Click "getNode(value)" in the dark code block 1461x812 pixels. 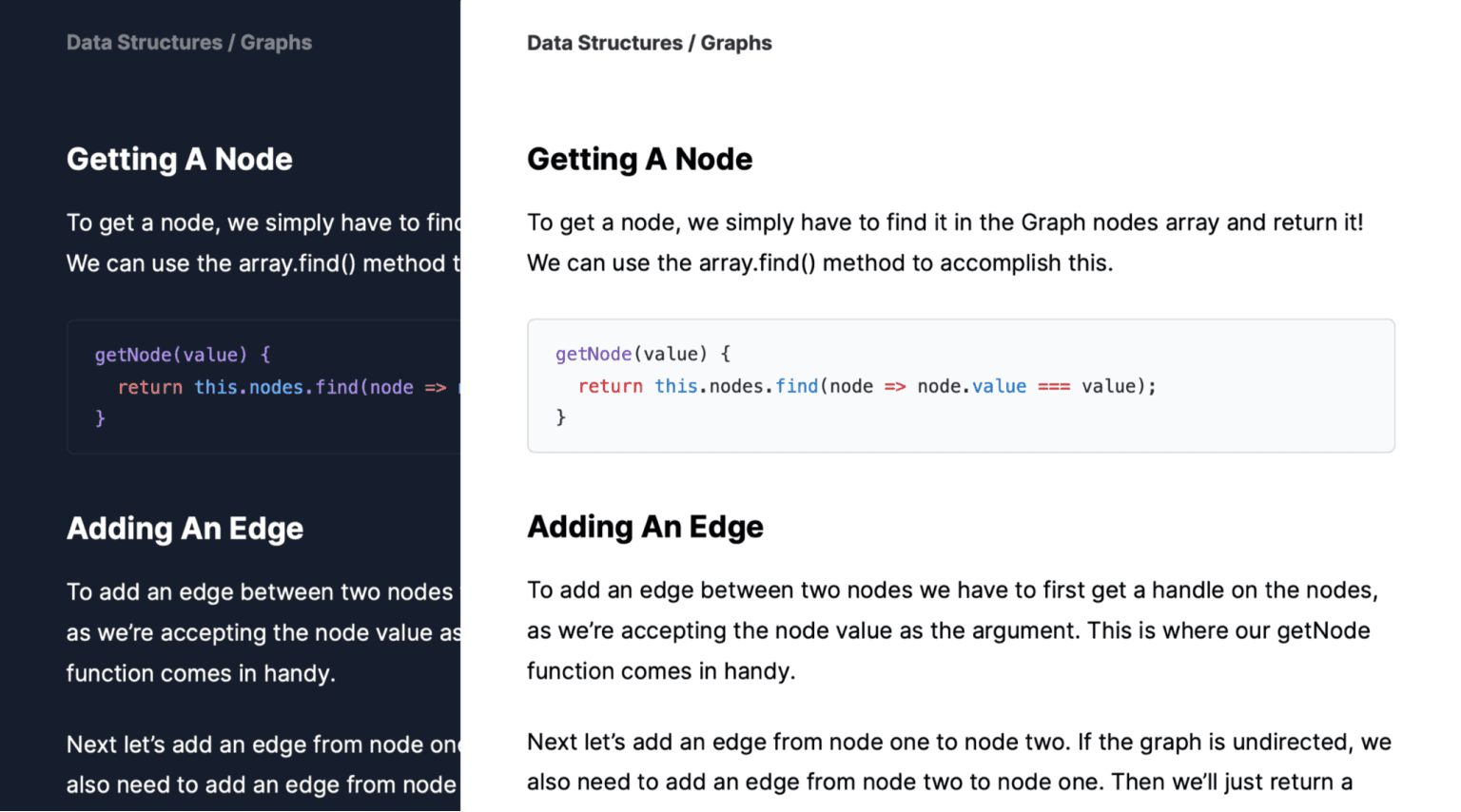(x=171, y=355)
